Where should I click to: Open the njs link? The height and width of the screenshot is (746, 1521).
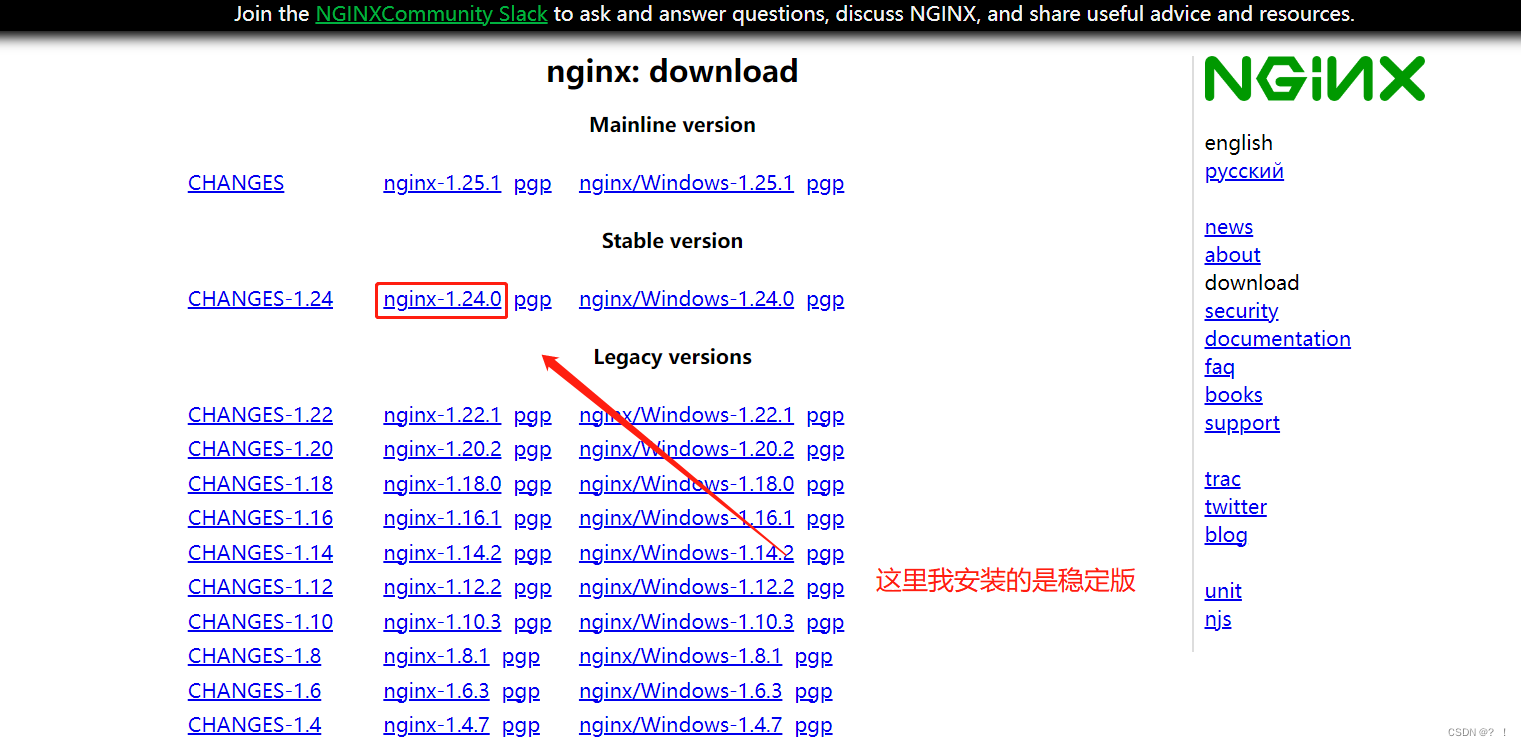coord(1218,619)
